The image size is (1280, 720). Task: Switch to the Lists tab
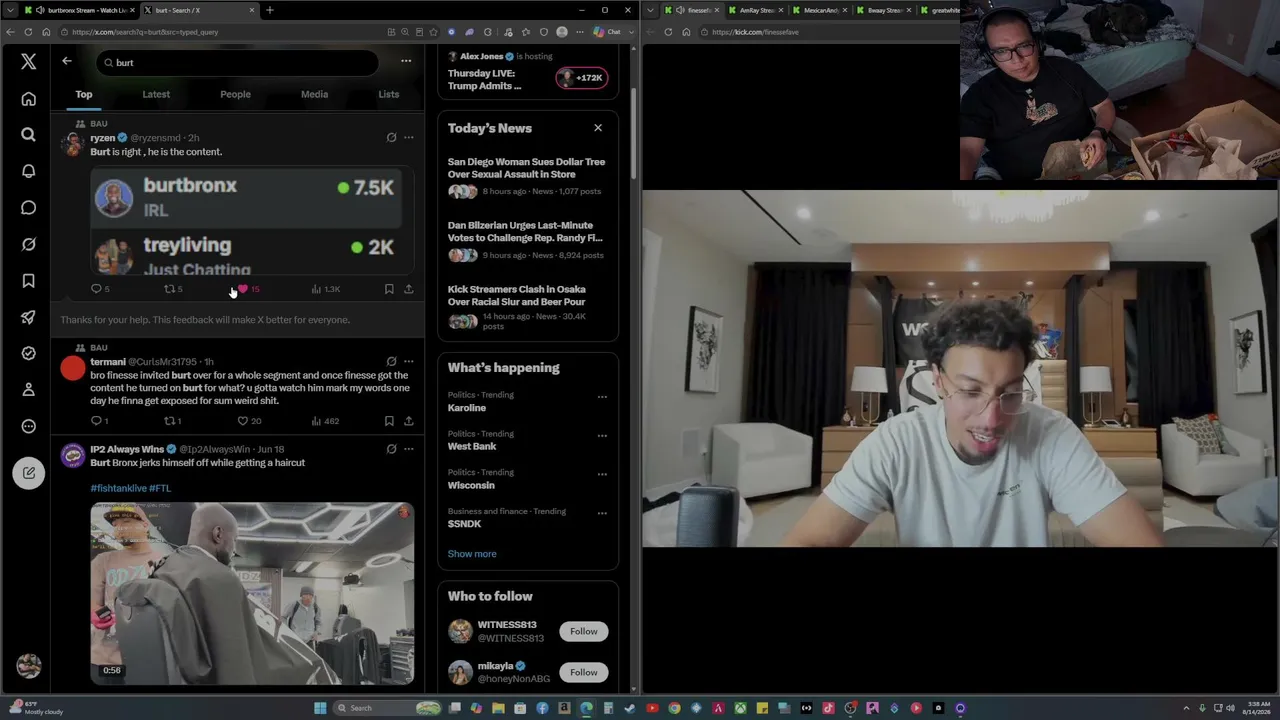coord(389,94)
